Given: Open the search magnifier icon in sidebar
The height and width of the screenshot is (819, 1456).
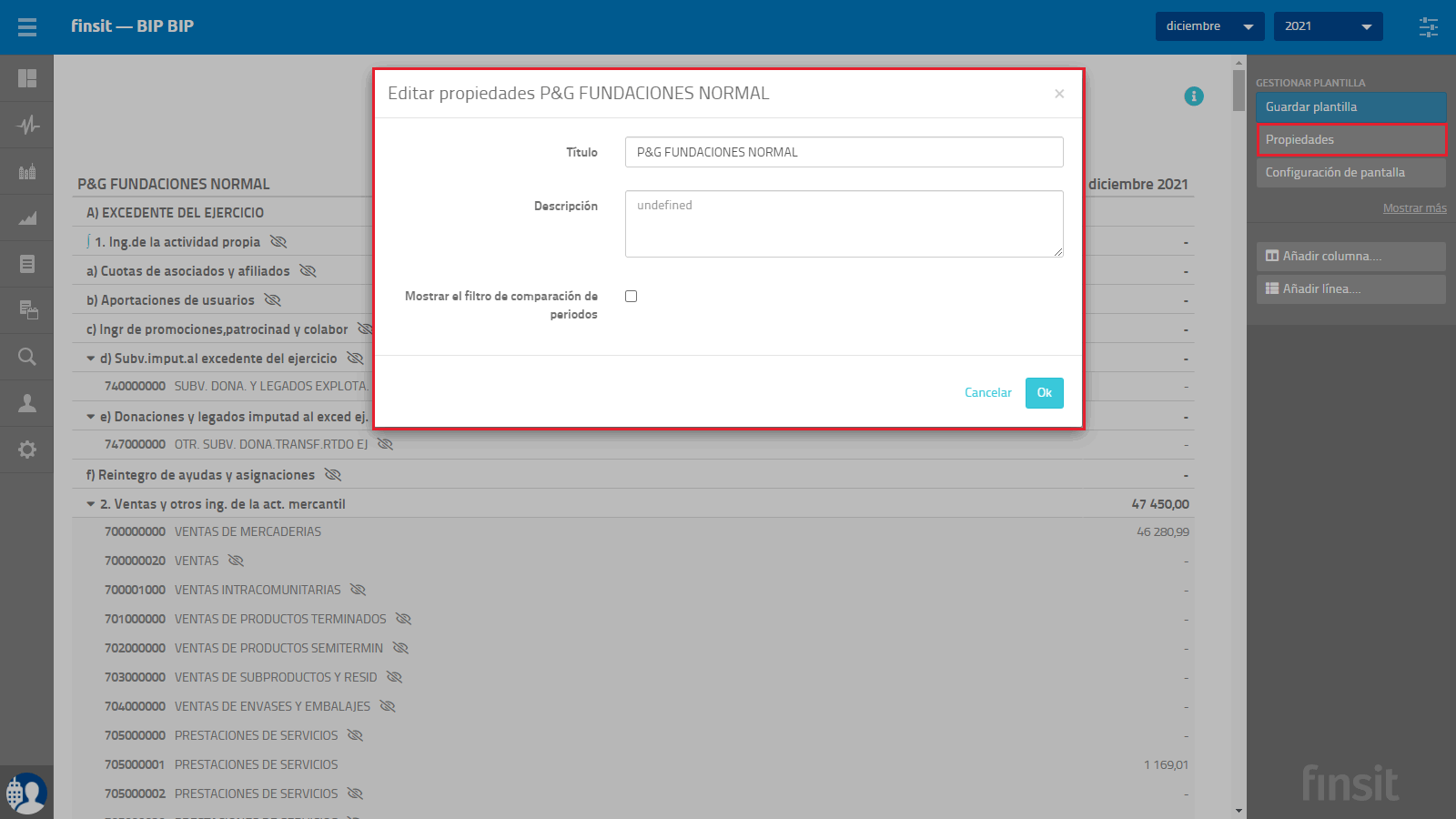Looking at the screenshot, I should click(x=27, y=357).
